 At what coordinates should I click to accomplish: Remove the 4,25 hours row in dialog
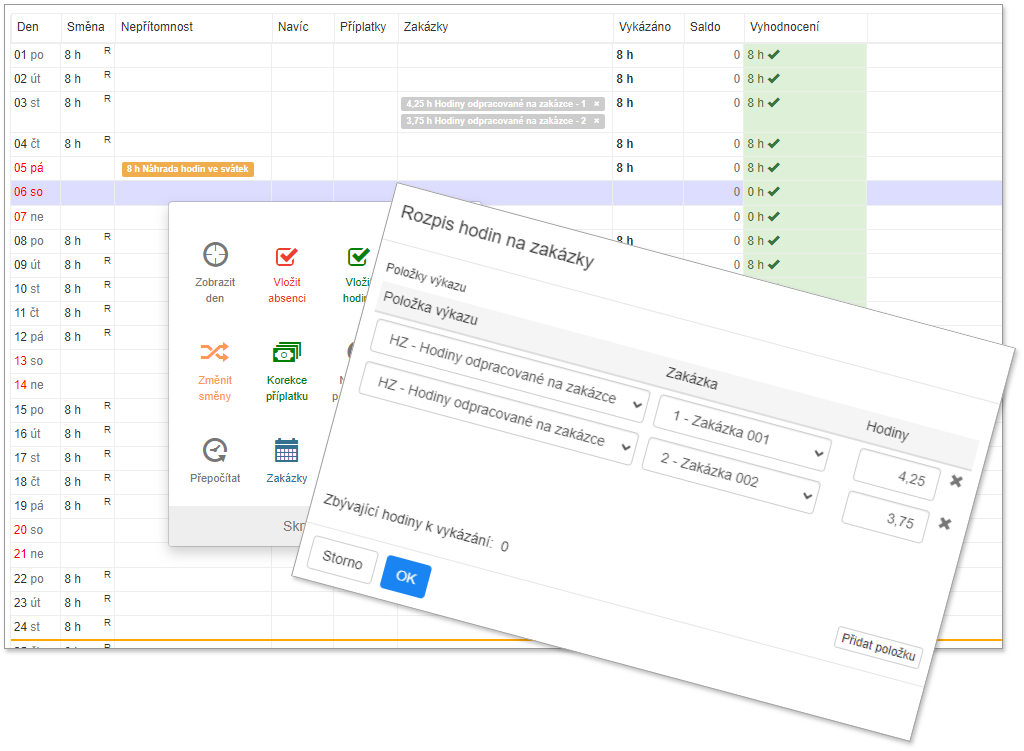coord(956,481)
